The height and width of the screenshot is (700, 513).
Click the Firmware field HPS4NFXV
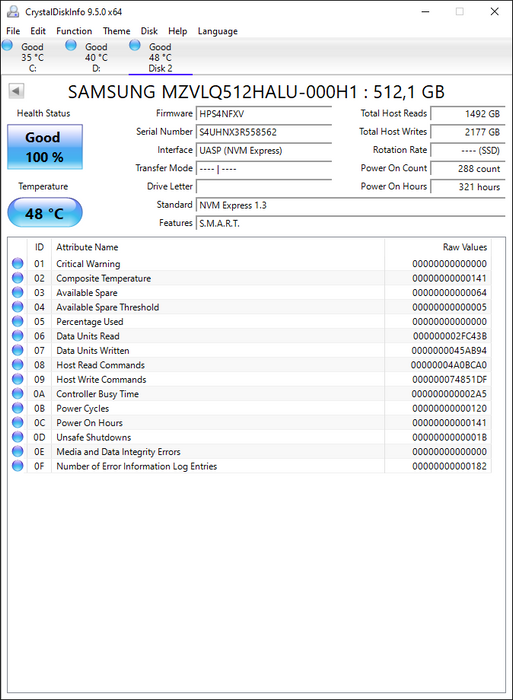coord(264,114)
